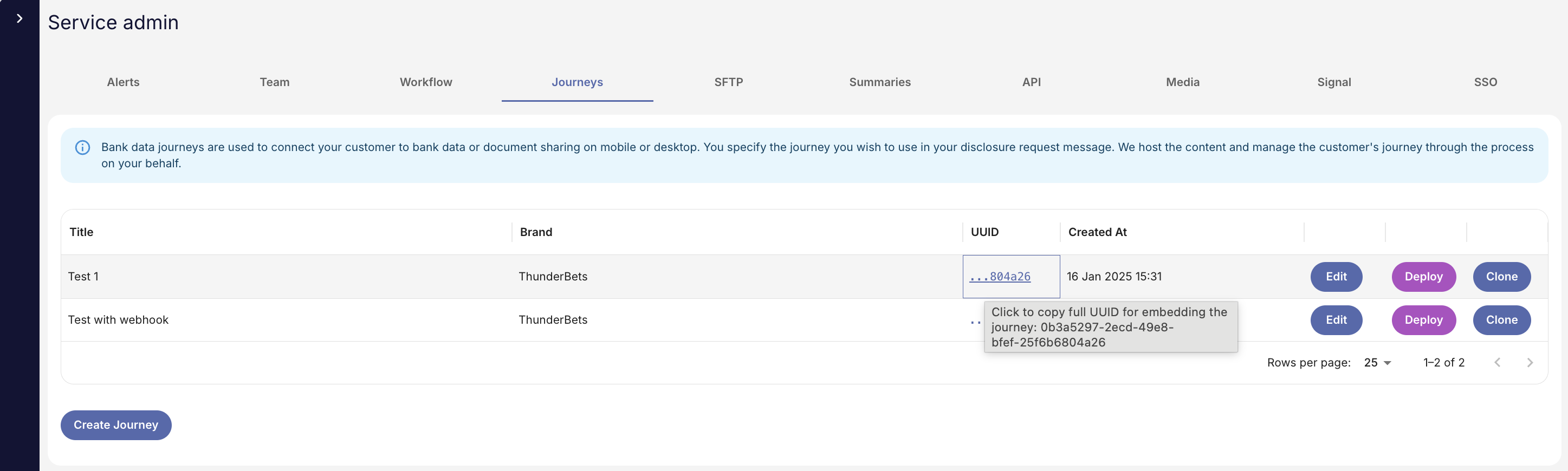
Task: Open rows per page dropdown
Action: (1377, 363)
